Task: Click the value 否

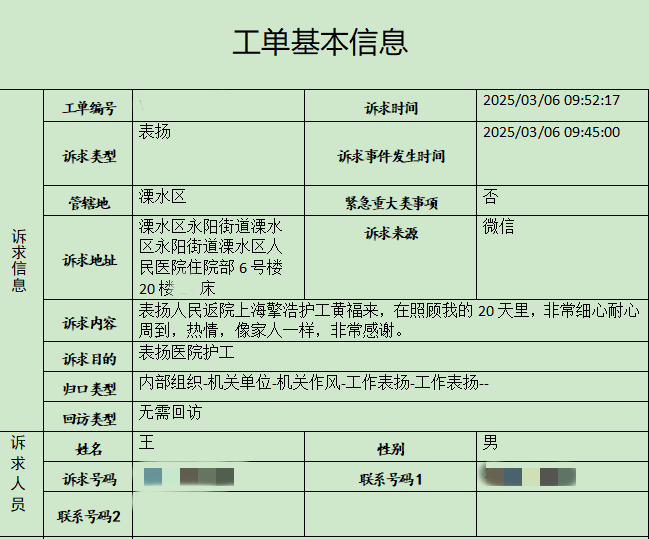Action: coord(490,196)
